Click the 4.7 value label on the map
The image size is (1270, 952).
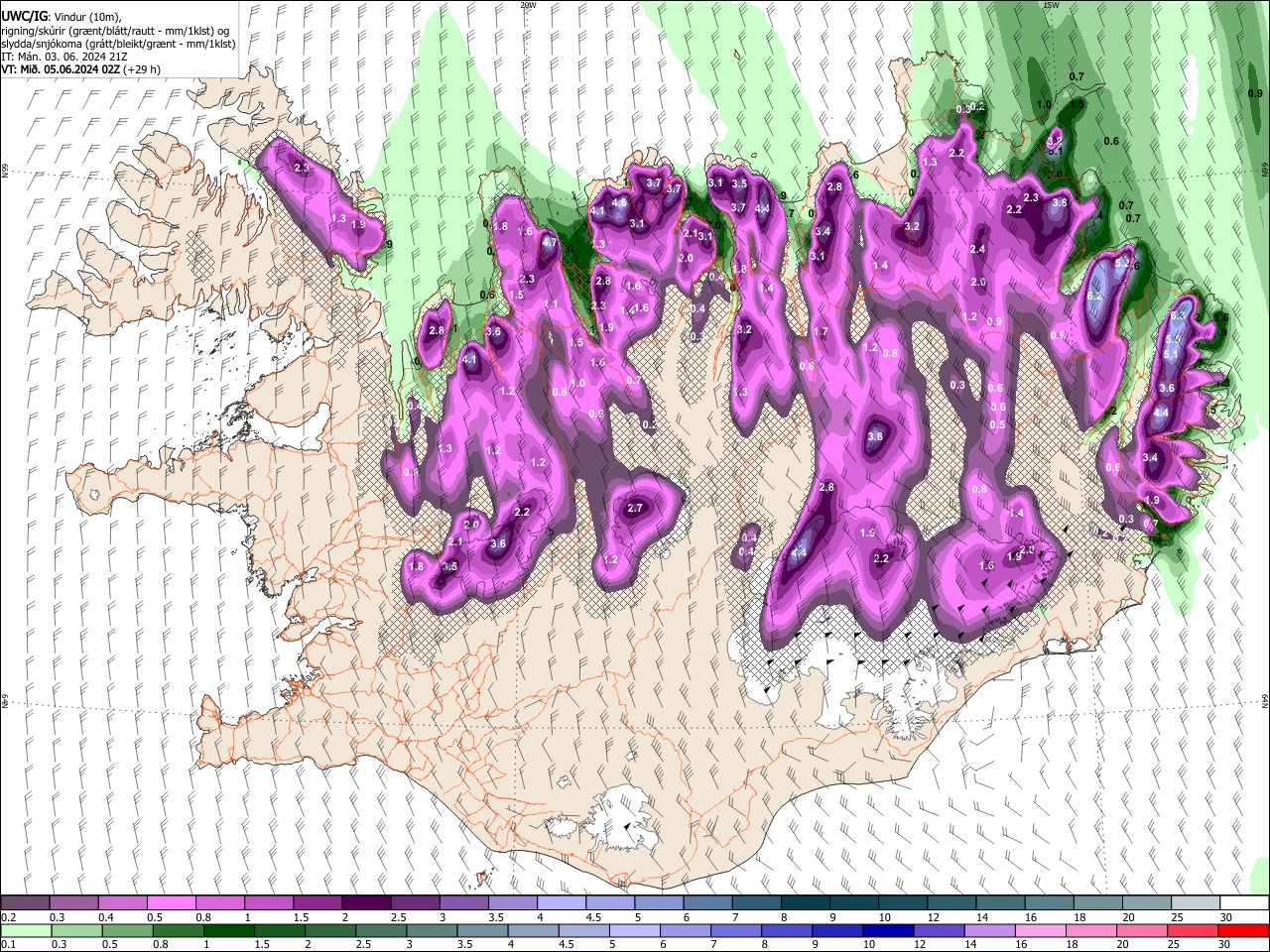pos(550,241)
